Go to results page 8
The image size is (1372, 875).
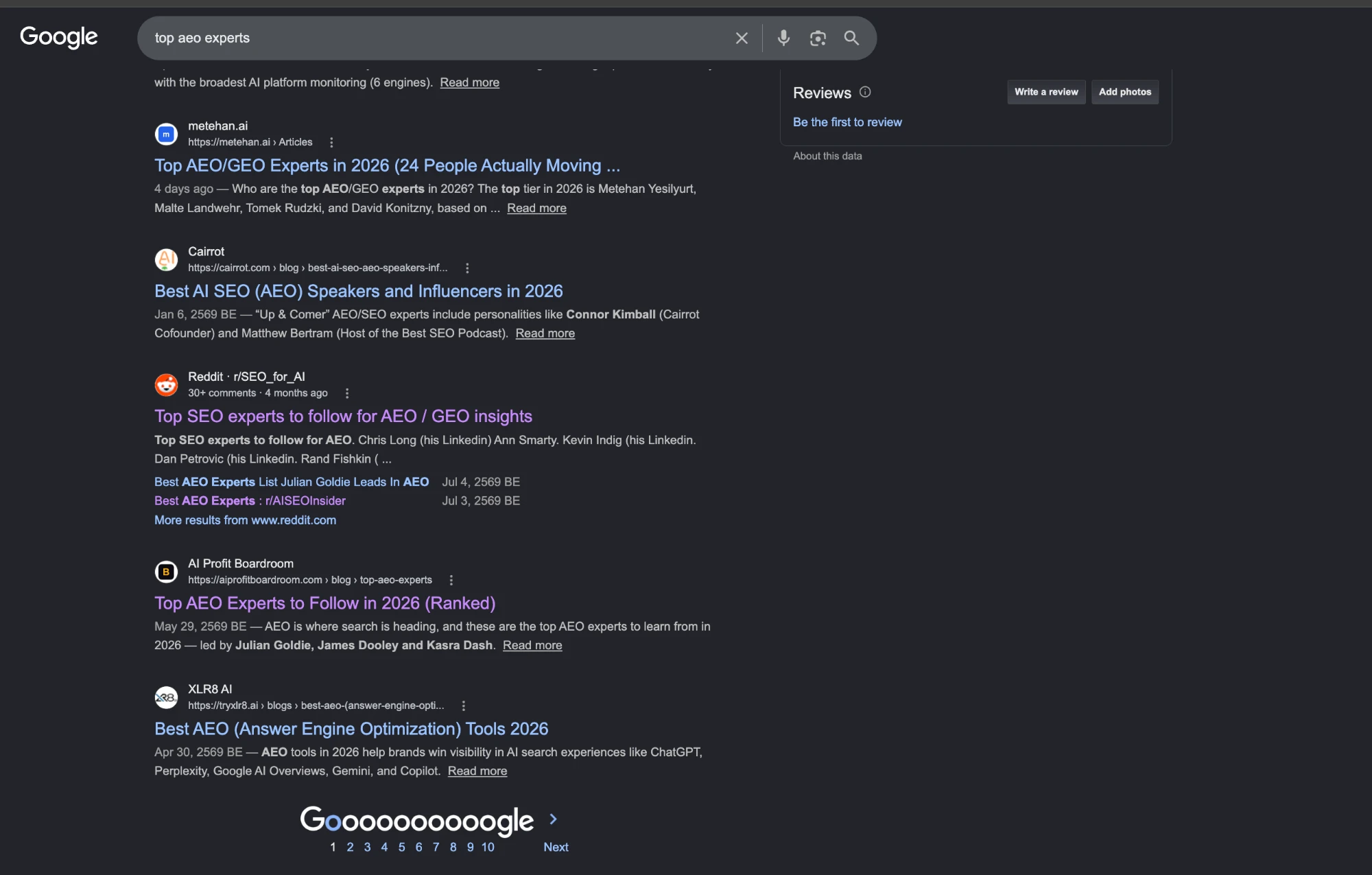coord(453,848)
